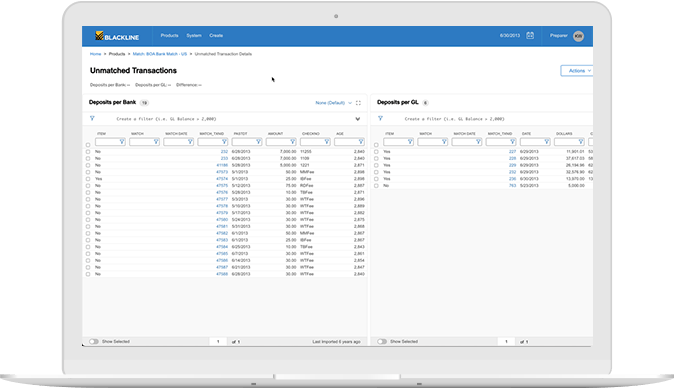This screenshot has height=390, width=674.
Task: Check the bank row with check number 11255
Action: click(x=88, y=152)
